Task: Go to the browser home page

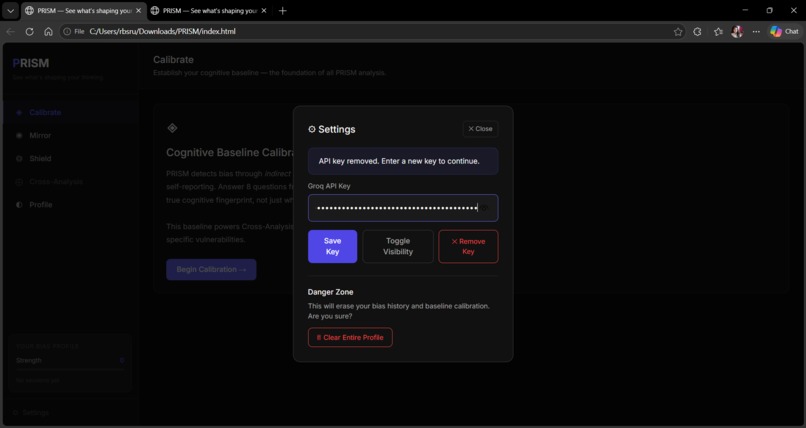Action: pos(48,31)
